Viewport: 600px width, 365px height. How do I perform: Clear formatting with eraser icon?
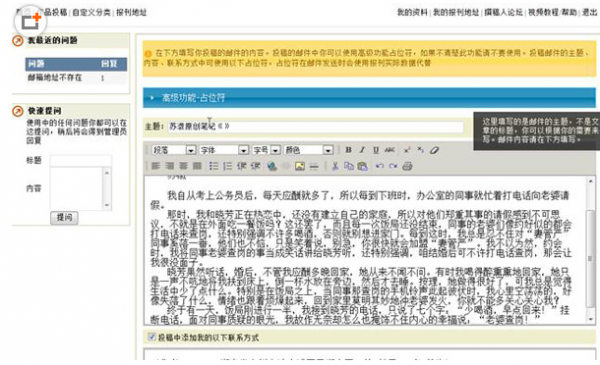pyautogui.click(x=434, y=150)
